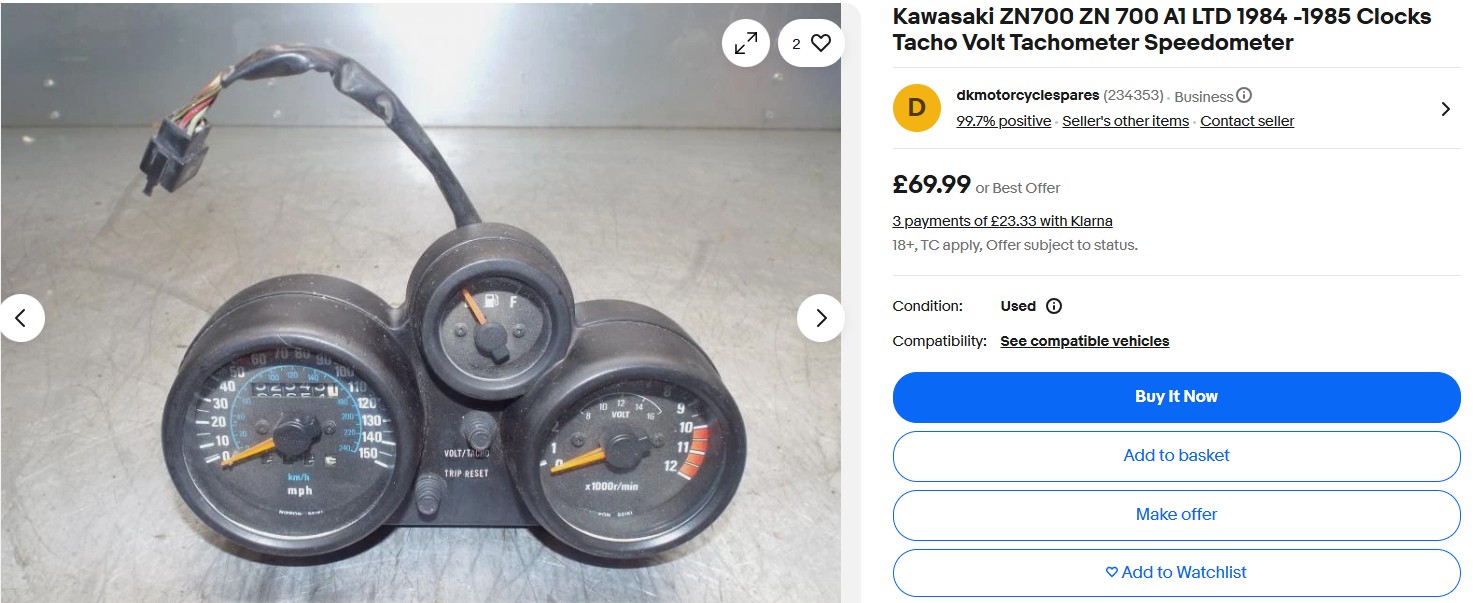
Task: Click the Contact seller link
Action: pos(1246,121)
